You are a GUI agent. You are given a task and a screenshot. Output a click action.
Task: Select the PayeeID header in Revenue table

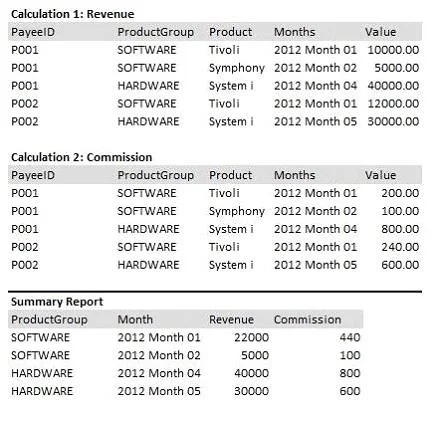click(33, 32)
